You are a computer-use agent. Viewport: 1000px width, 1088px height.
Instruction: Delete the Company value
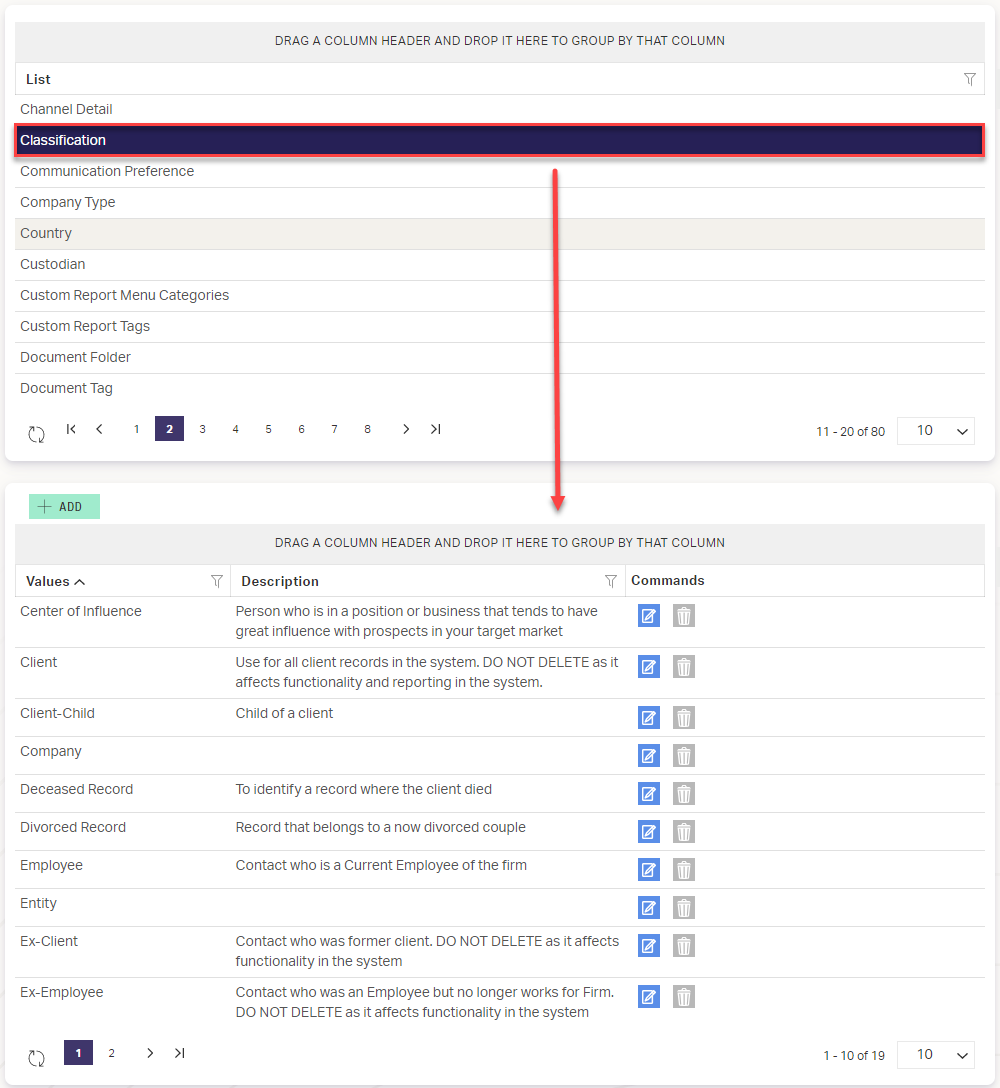[684, 756]
